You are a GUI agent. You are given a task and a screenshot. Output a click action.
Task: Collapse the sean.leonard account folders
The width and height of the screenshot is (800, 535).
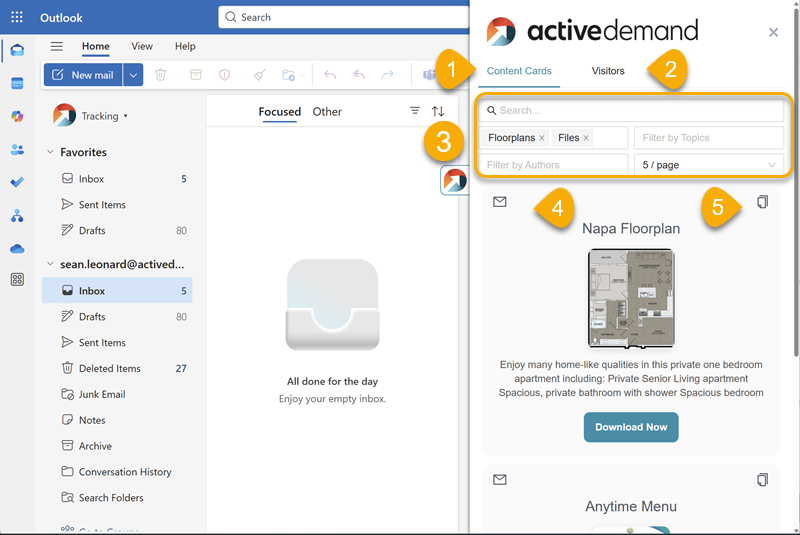click(50, 264)
